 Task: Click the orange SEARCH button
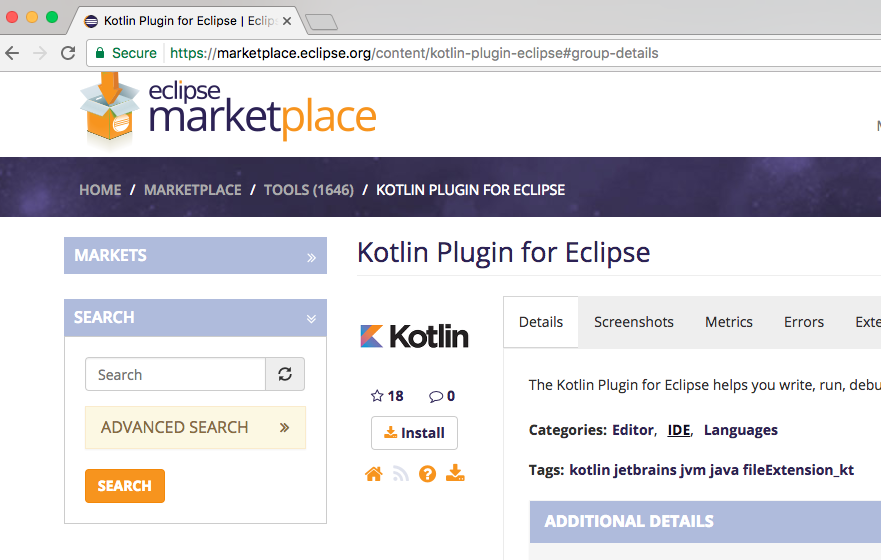pos(125,486)
